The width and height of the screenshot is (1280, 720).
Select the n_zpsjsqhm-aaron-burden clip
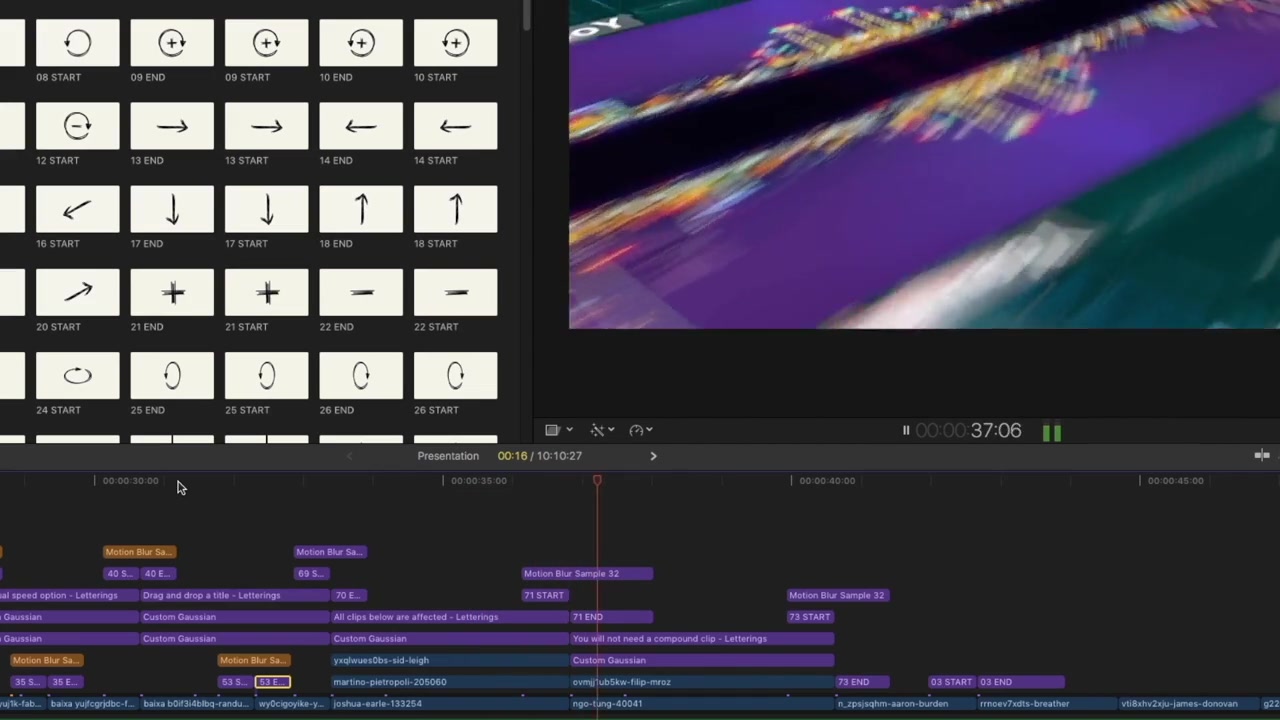tap(905, 704)
